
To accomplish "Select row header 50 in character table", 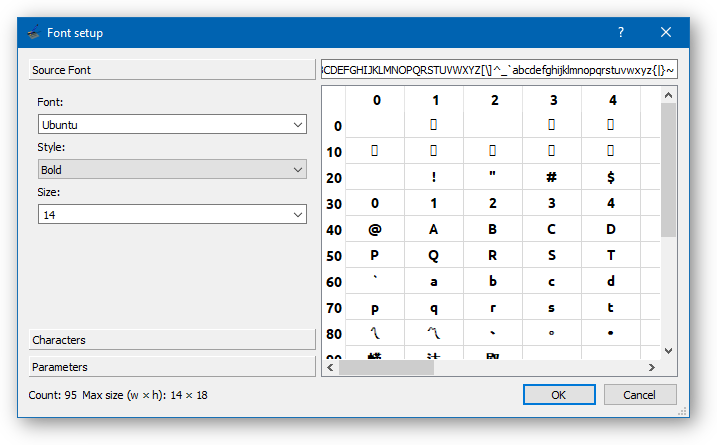I will click(334, 256).
